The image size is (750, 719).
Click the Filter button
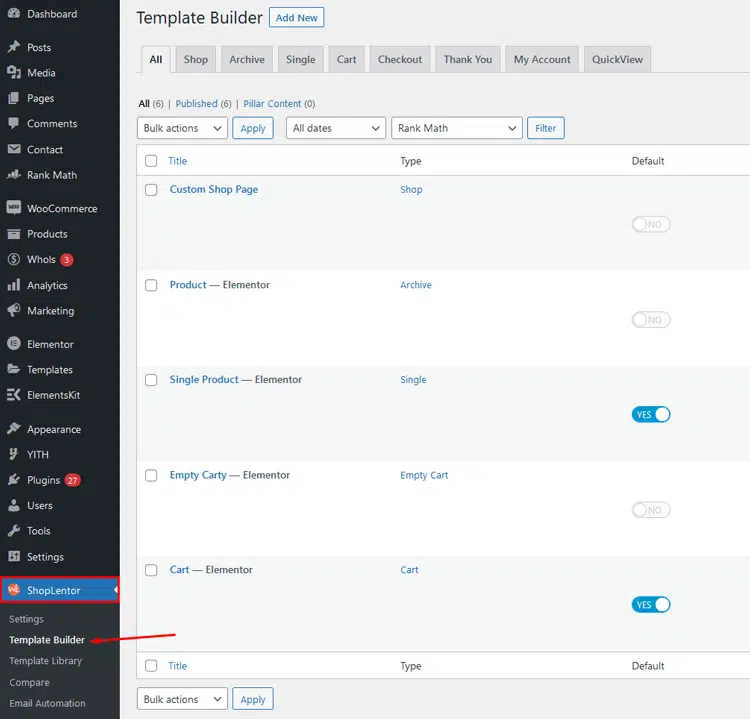(x=546, y=128)
